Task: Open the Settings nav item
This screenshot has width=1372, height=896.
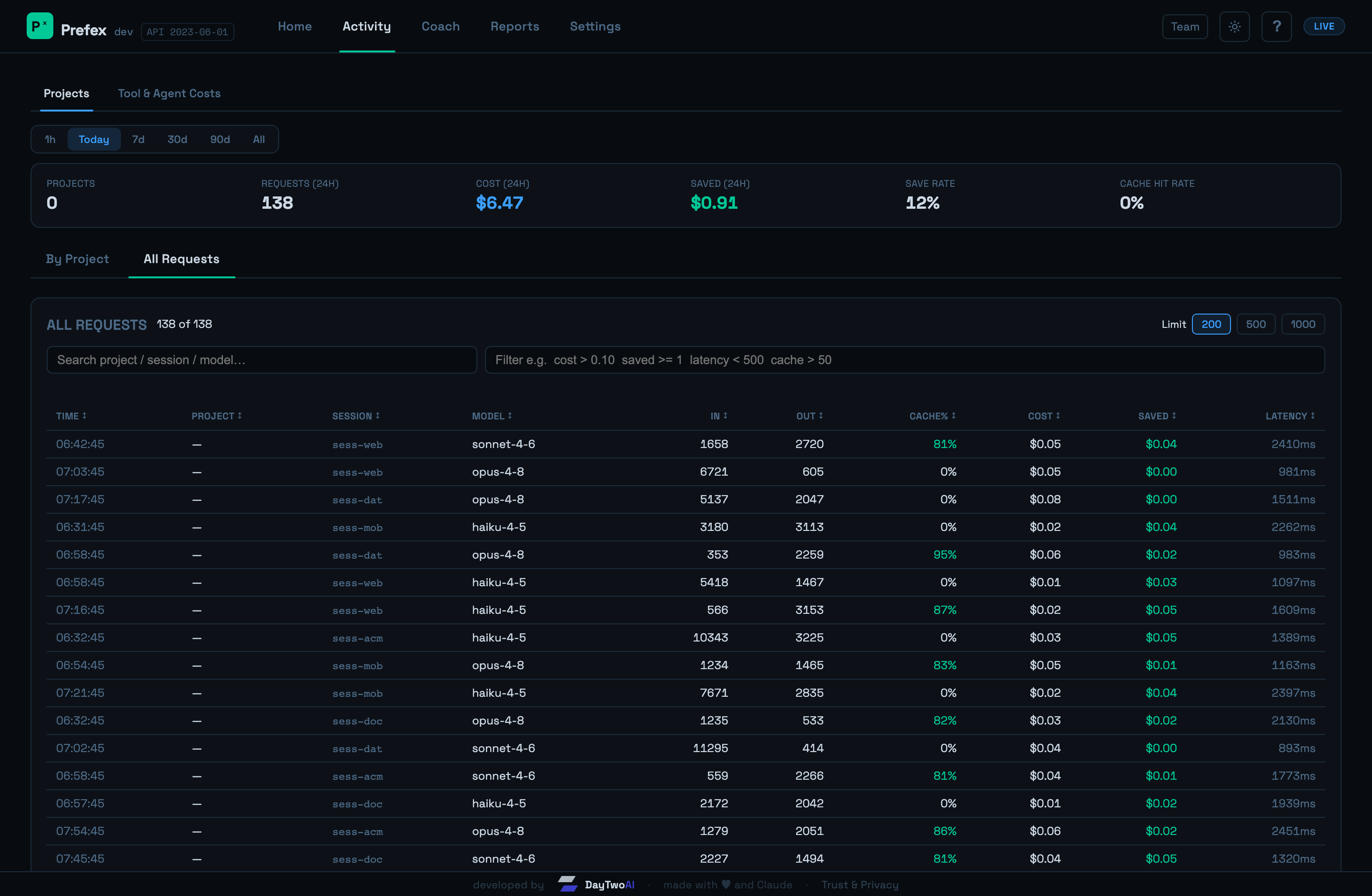Action: pos(595,26)
